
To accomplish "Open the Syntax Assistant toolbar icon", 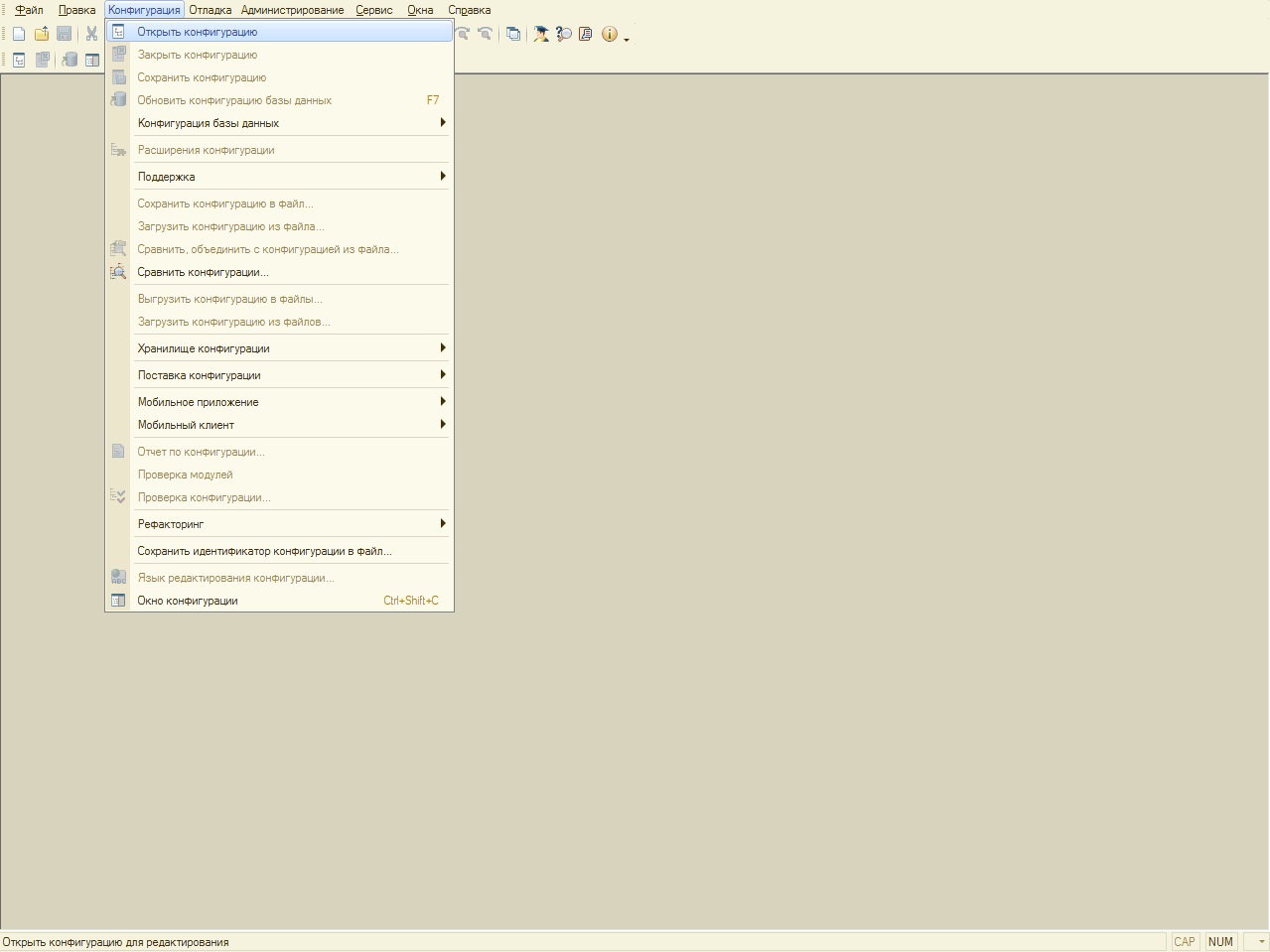I will (541, 34).
